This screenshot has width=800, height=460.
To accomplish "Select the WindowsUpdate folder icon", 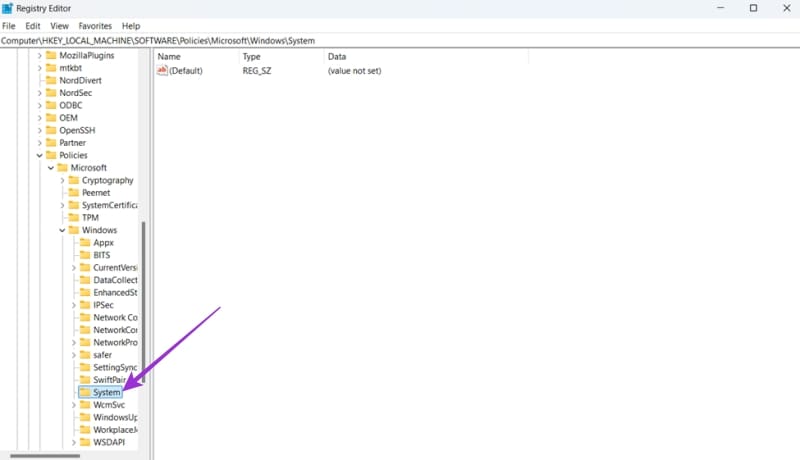I will pos(85,417).
